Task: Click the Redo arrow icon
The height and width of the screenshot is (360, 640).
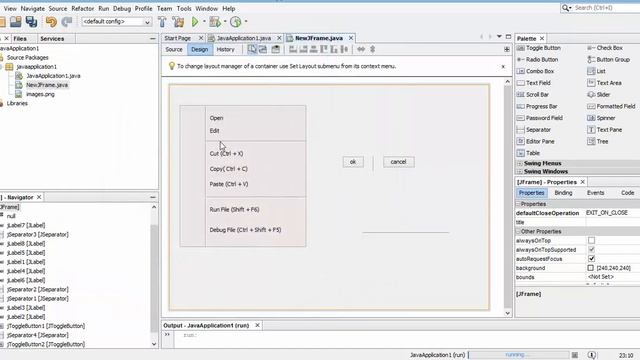Action: [x=67, y=22]
